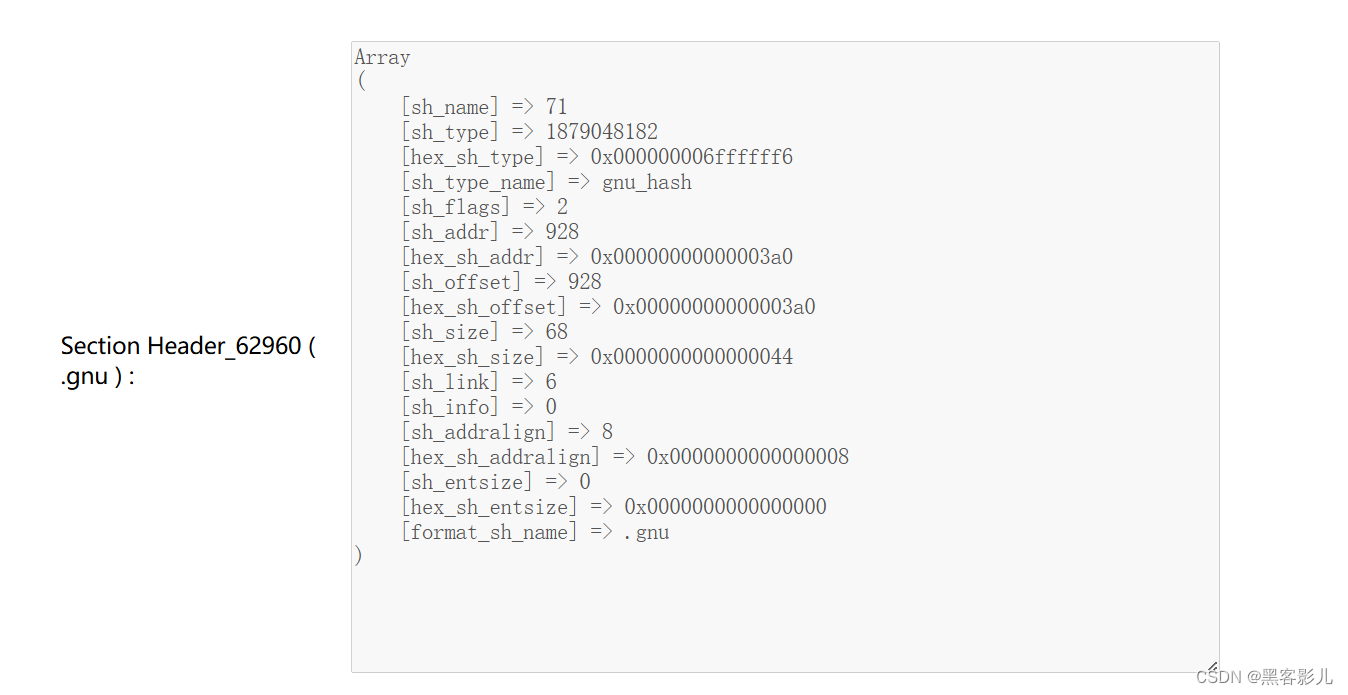The image size is (1348, 695).
Task: Click the [sh_flags] => 2 line
Action: click(484, 207)
